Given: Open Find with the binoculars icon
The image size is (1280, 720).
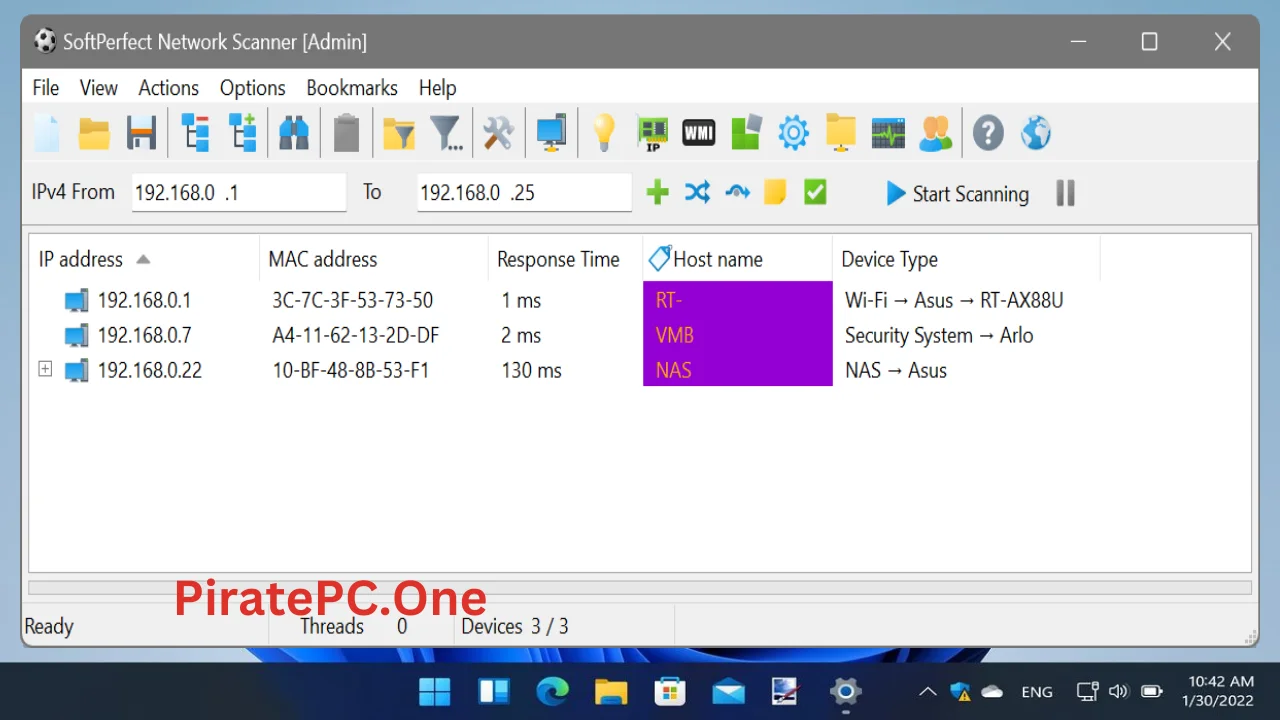Looking at the screenshot, I should tap(294, 133).
